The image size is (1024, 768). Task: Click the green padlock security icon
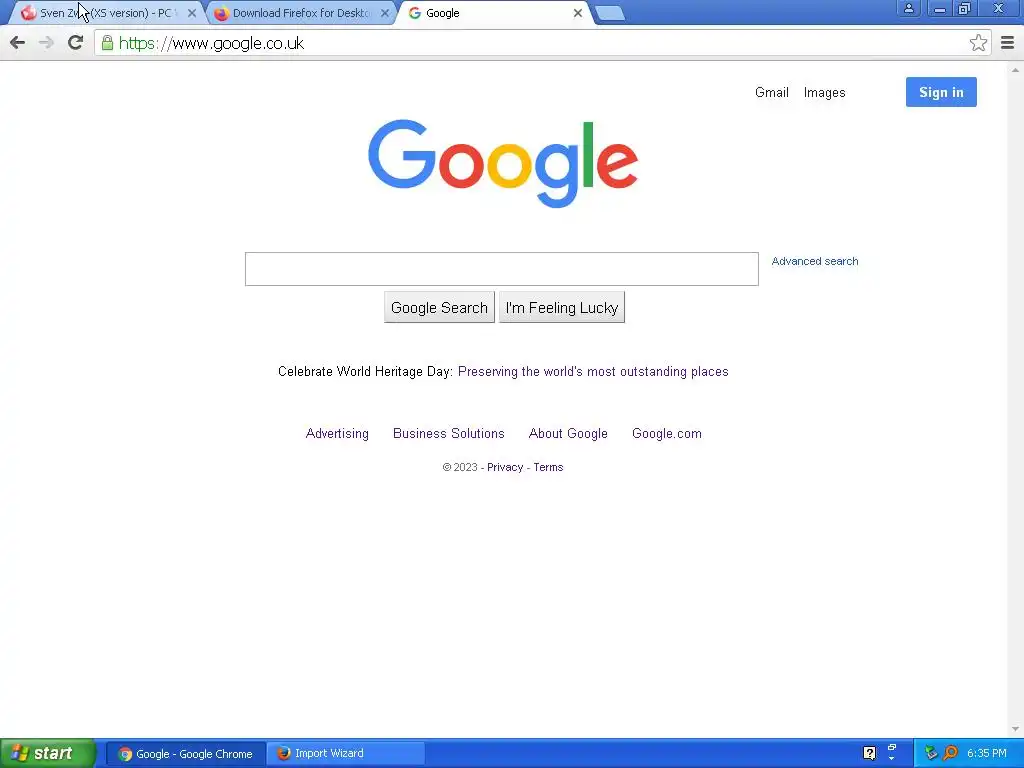click(x=107, y=43)
